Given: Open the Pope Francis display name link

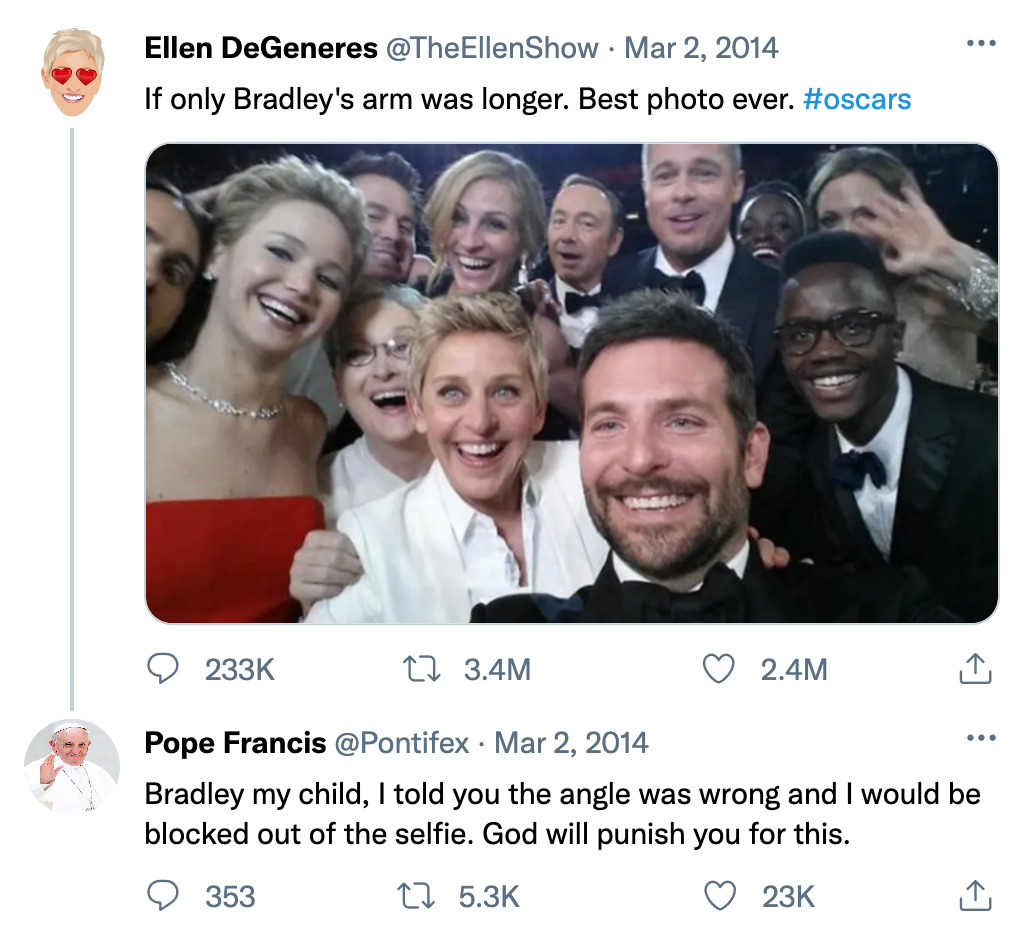Looking at the screenshot, I should [235, 743].
